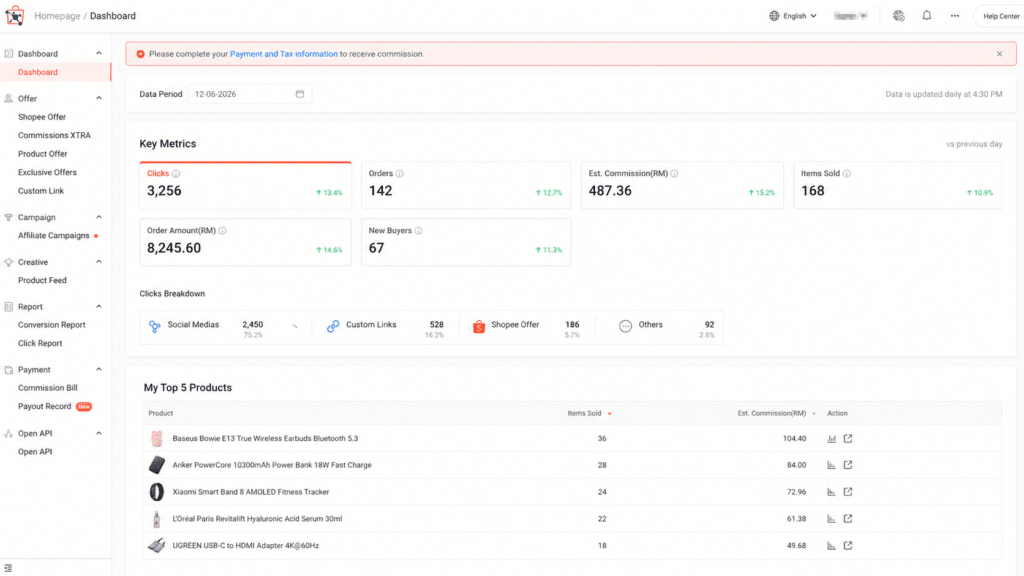Screen dimensions: 1024x576
Task: Open share link for UGREEN USB-C adapter
Action: coord(848,545)
